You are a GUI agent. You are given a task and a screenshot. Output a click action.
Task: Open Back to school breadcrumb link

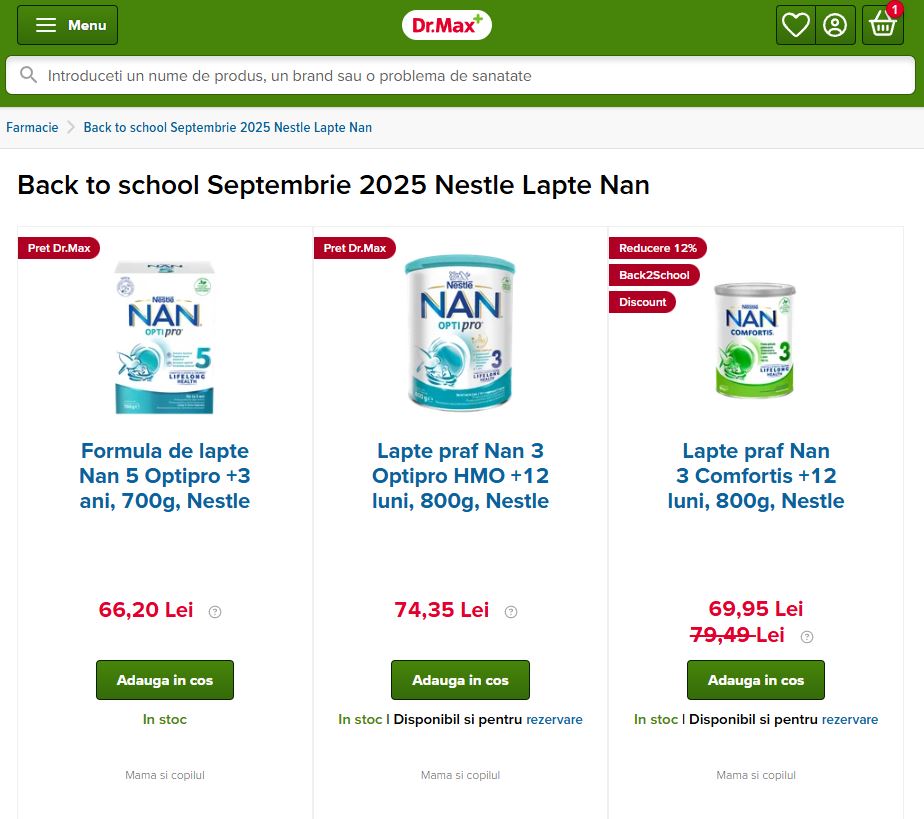227,127
